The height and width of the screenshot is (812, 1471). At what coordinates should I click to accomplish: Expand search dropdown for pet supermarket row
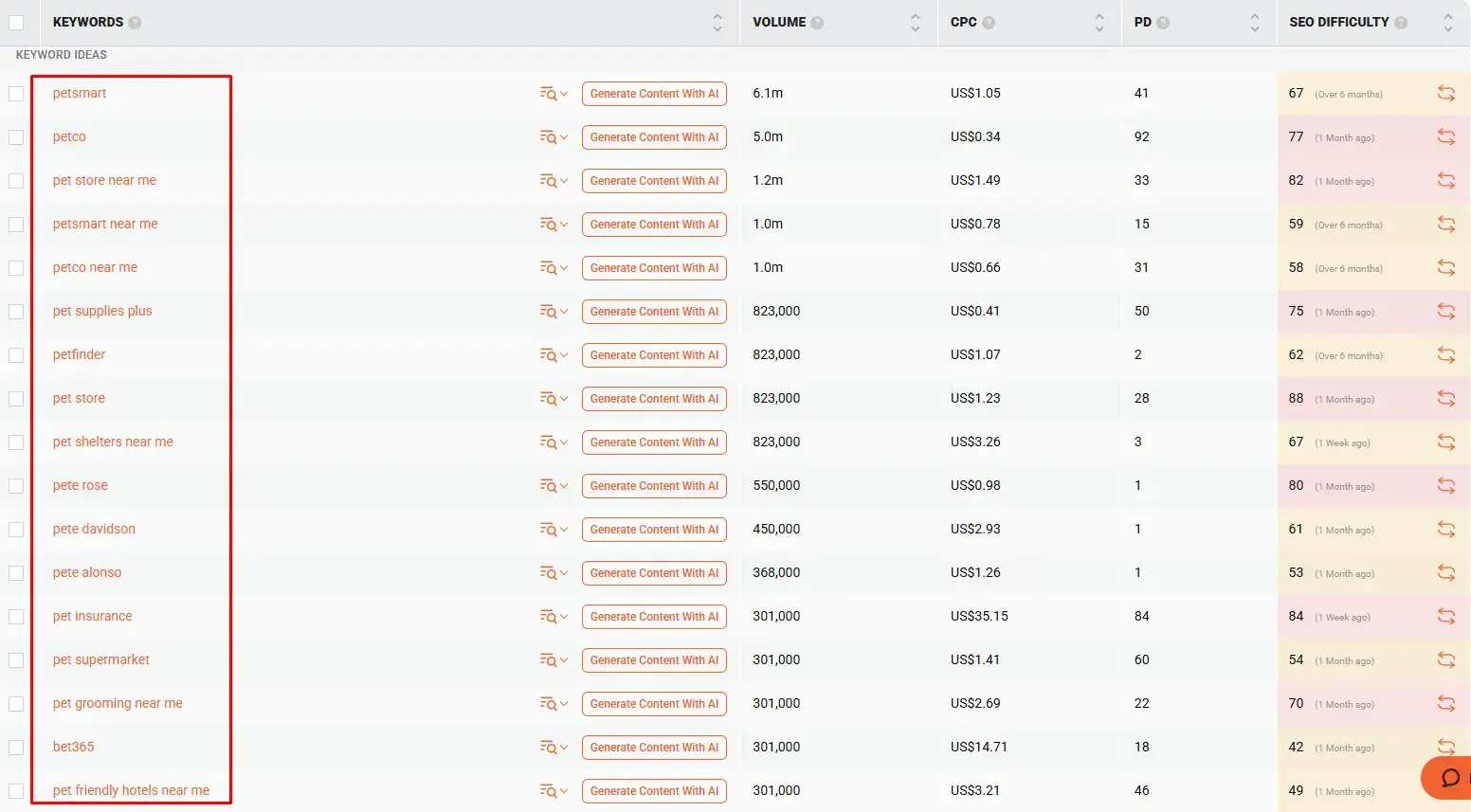pos(554,659)
